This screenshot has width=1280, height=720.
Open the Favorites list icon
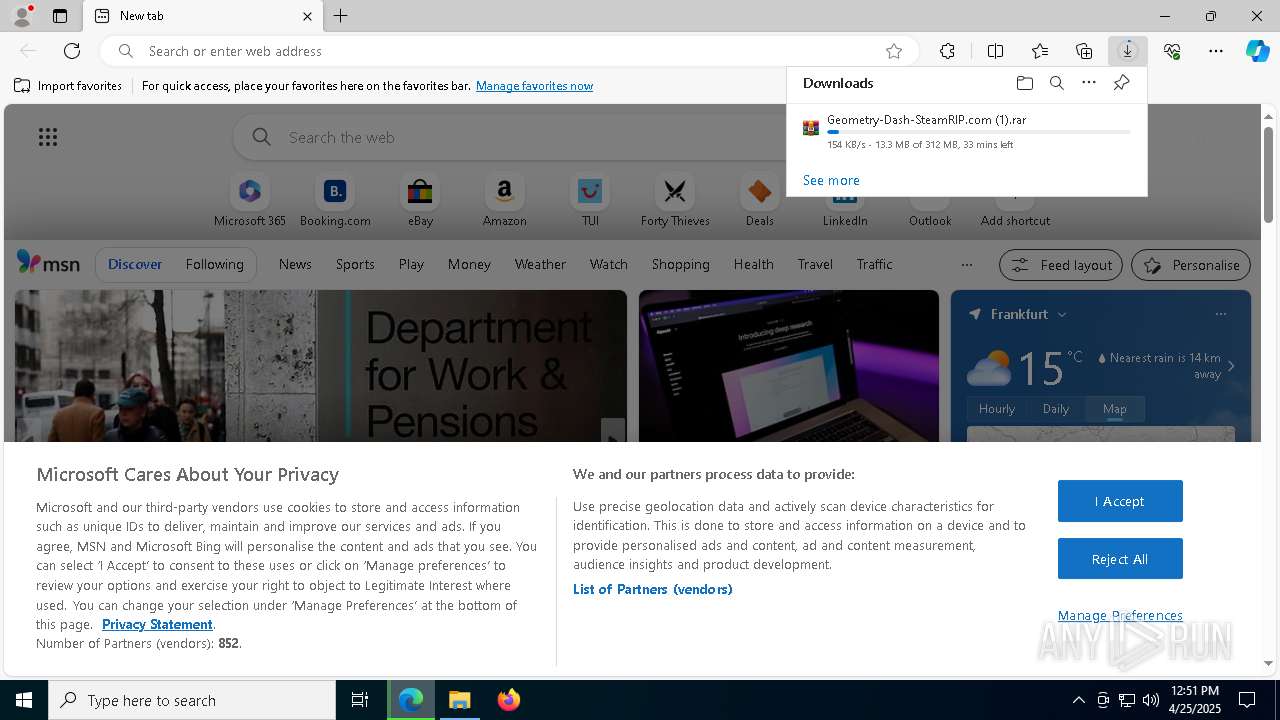1040,51
